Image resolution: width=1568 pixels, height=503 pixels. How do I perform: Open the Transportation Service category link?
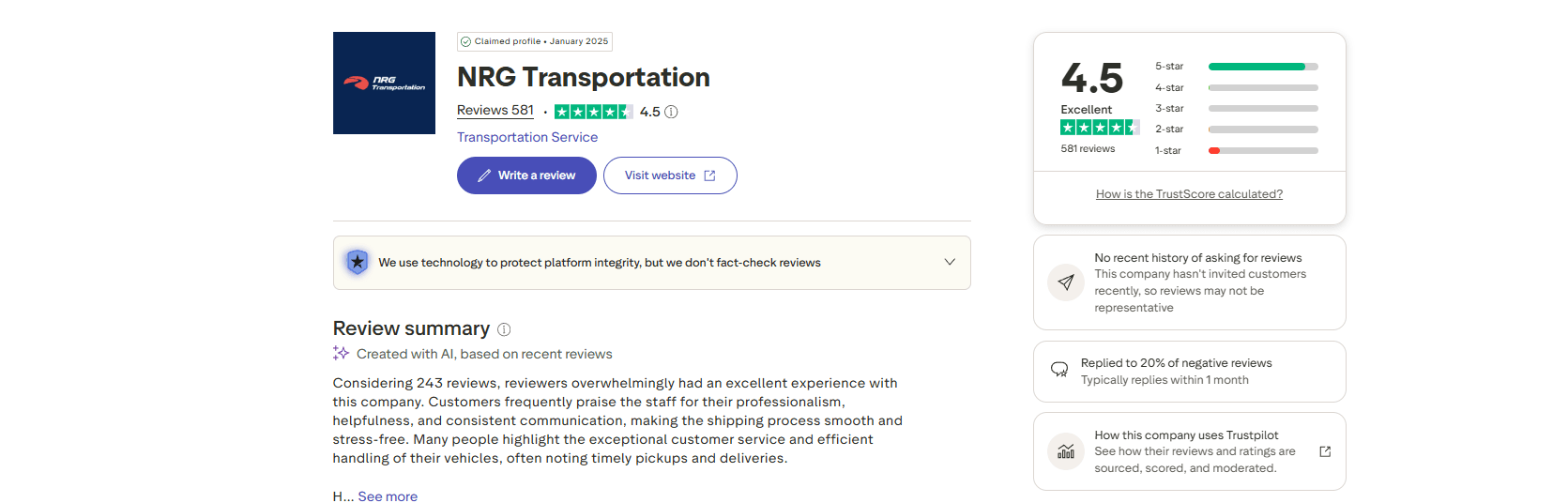pos(527,137)
